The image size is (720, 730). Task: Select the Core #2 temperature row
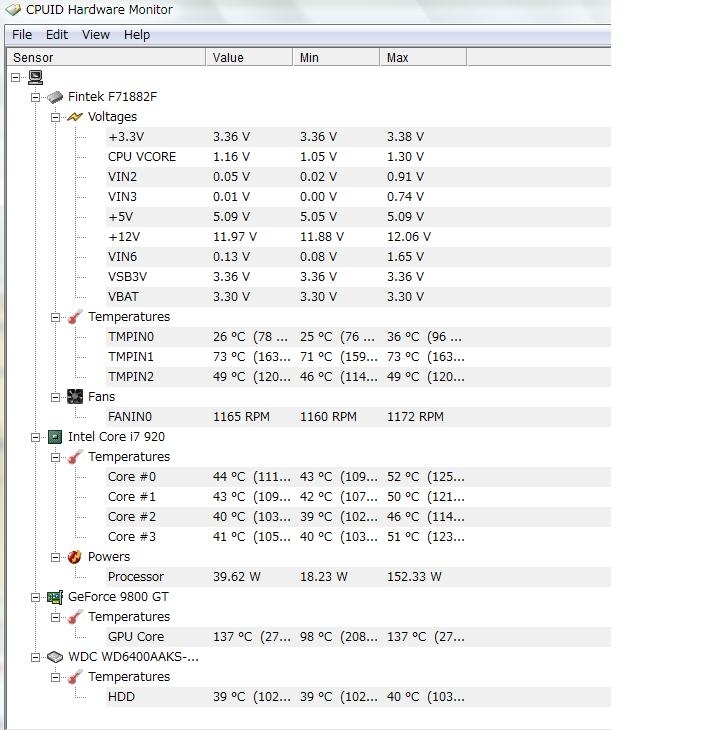[358, 517]
